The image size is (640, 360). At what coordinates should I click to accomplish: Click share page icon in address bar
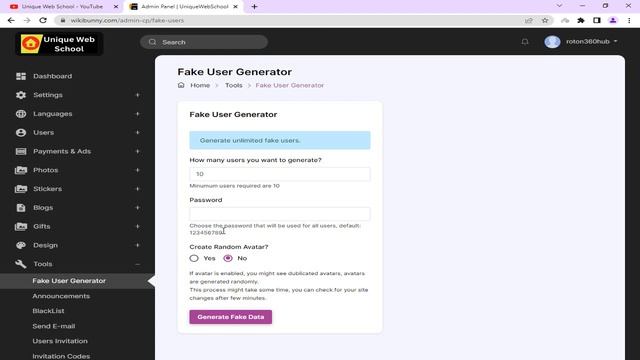click(x=529, y=20)
